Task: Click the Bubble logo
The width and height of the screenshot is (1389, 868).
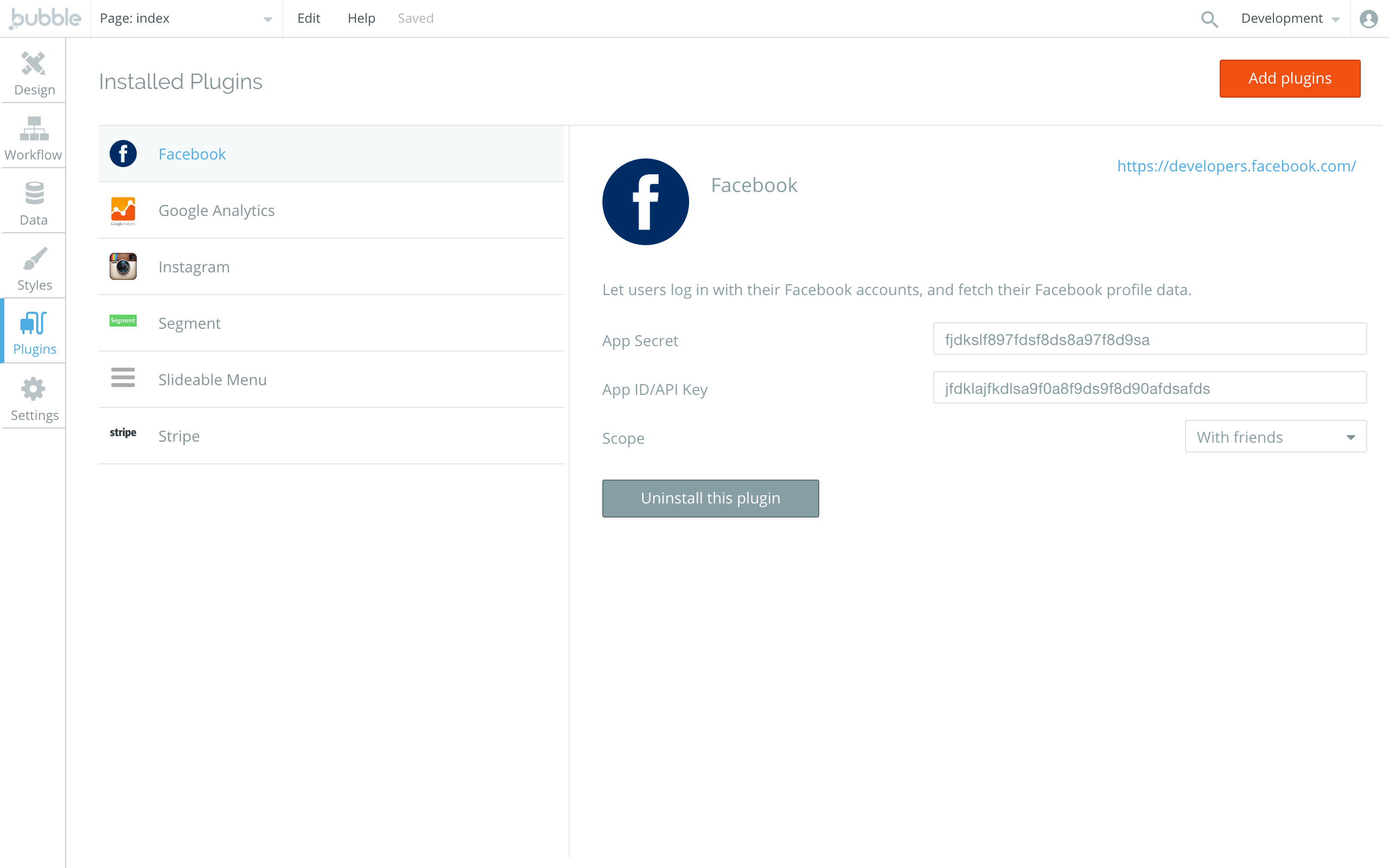Action: coord(45,18)
